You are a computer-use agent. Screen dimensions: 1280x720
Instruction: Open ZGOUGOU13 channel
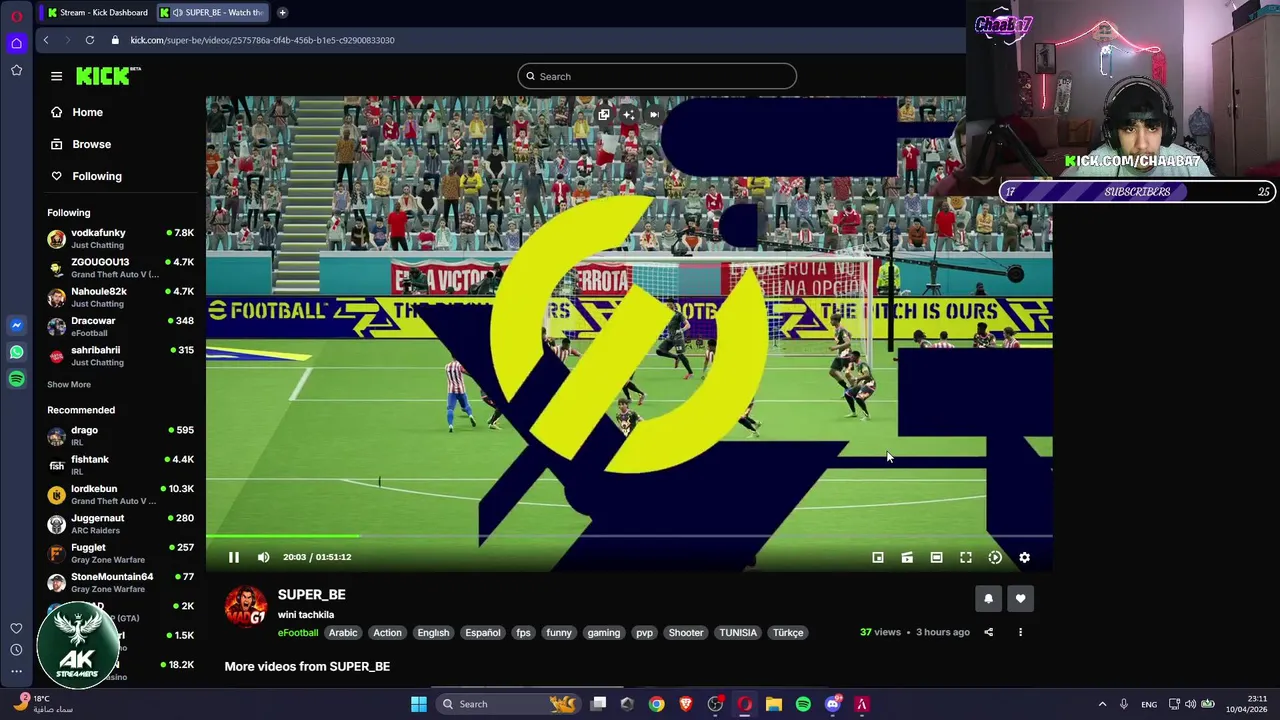(x=120, y=268)
